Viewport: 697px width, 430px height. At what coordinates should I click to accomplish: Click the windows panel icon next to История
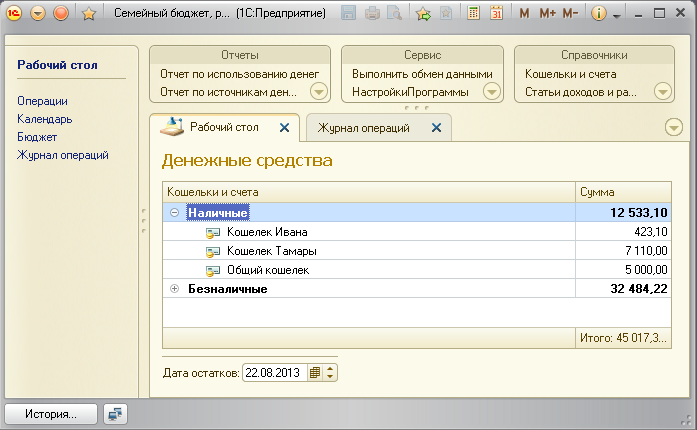(115, 414)
